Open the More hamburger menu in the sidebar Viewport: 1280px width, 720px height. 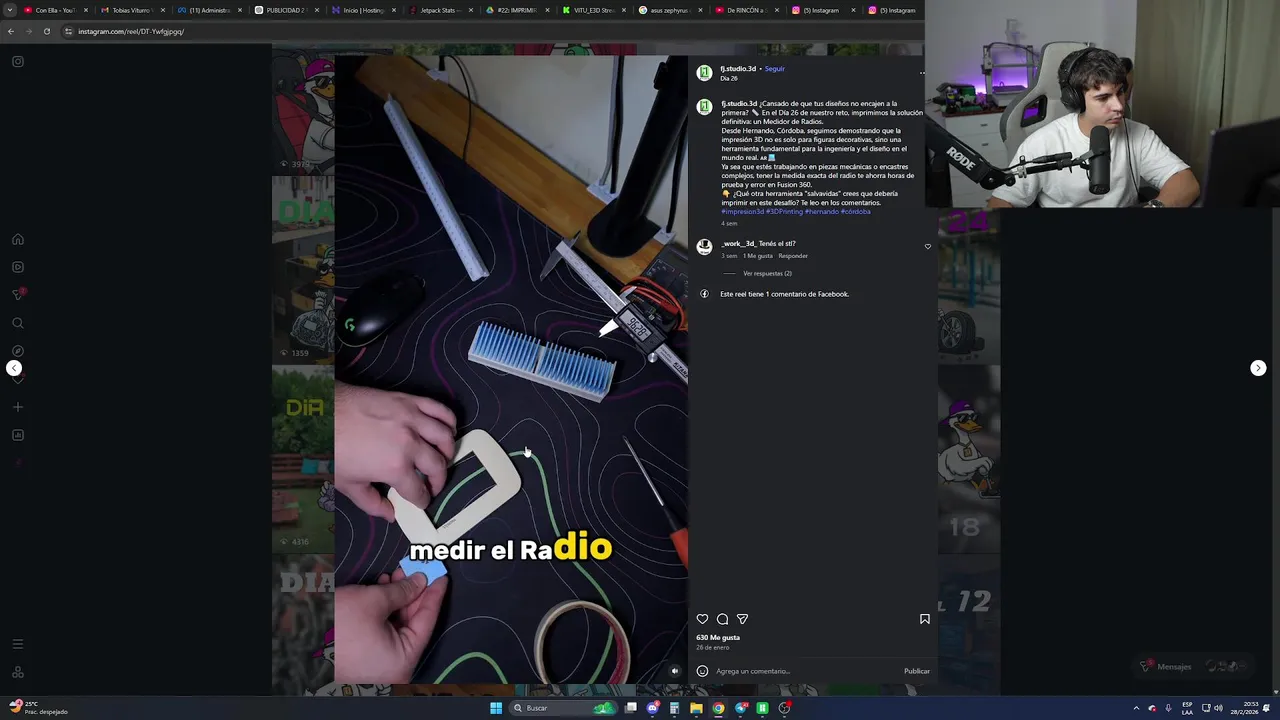point(18,644)
